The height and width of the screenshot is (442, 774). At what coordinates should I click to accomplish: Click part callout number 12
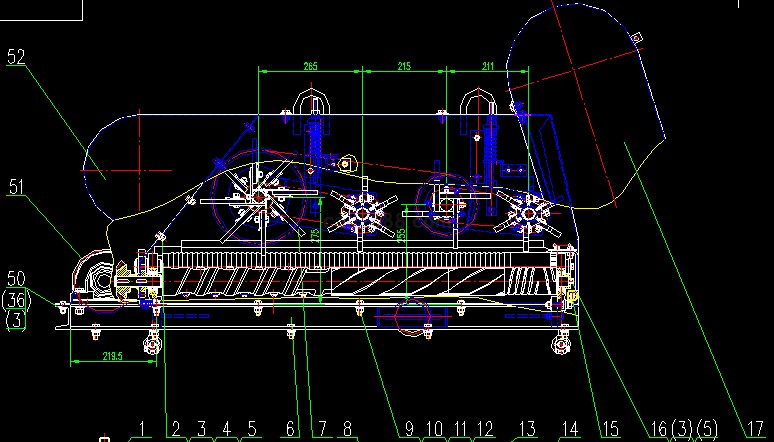pyautogui.click(x=484, y=429)
